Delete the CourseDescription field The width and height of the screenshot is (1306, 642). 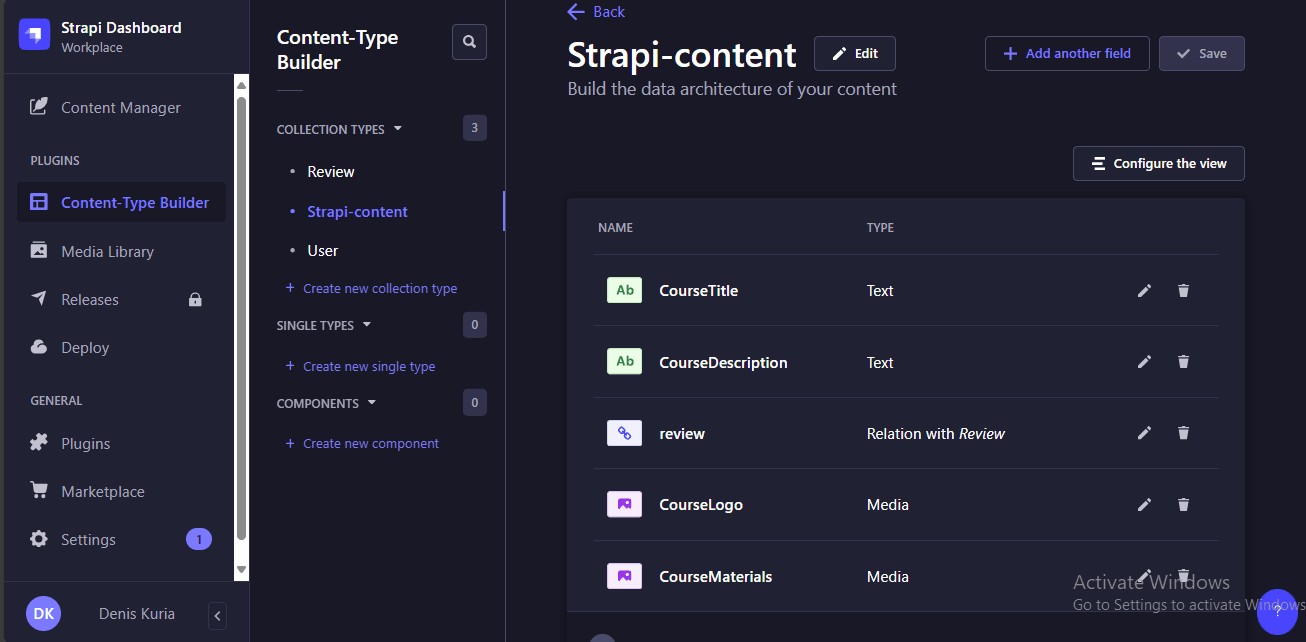coord(1184,362)
